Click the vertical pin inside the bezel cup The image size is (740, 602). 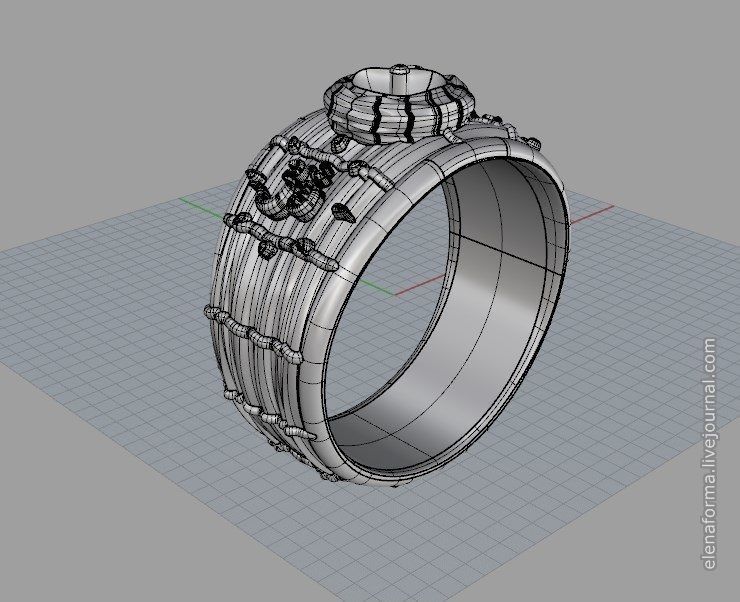point(399,81)
